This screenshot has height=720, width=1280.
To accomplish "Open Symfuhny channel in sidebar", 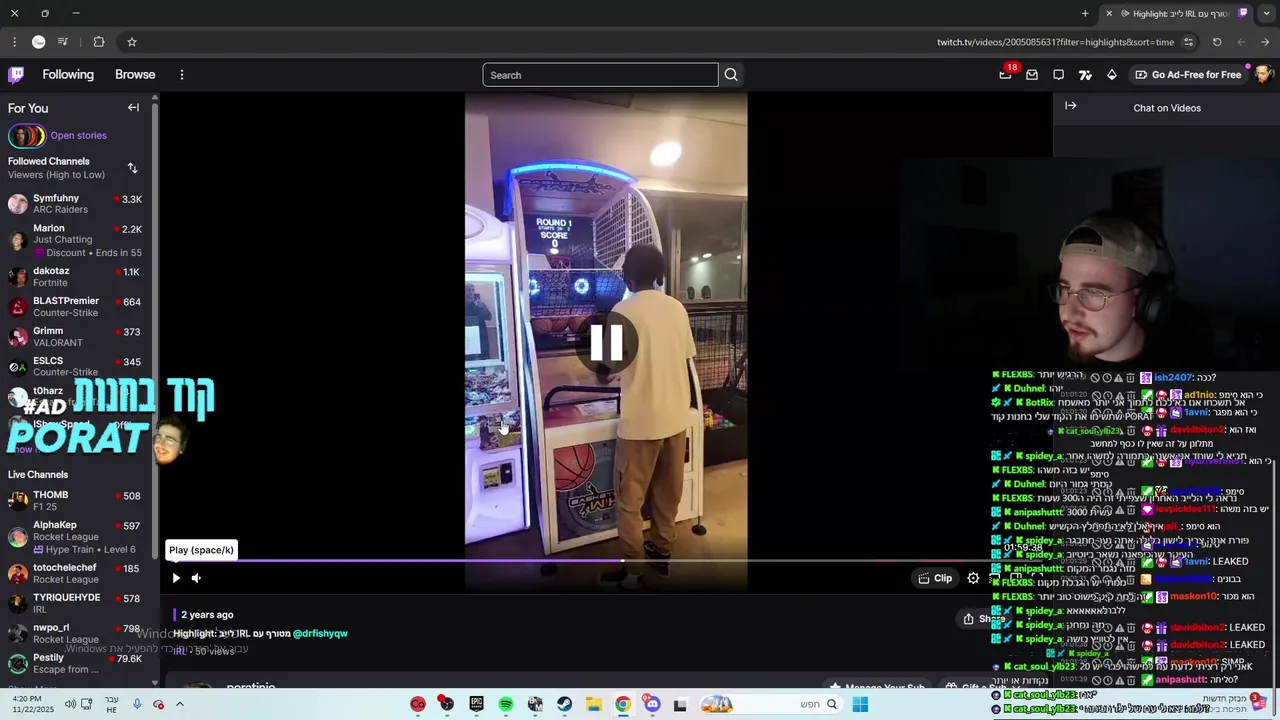I will coord(75,204).
